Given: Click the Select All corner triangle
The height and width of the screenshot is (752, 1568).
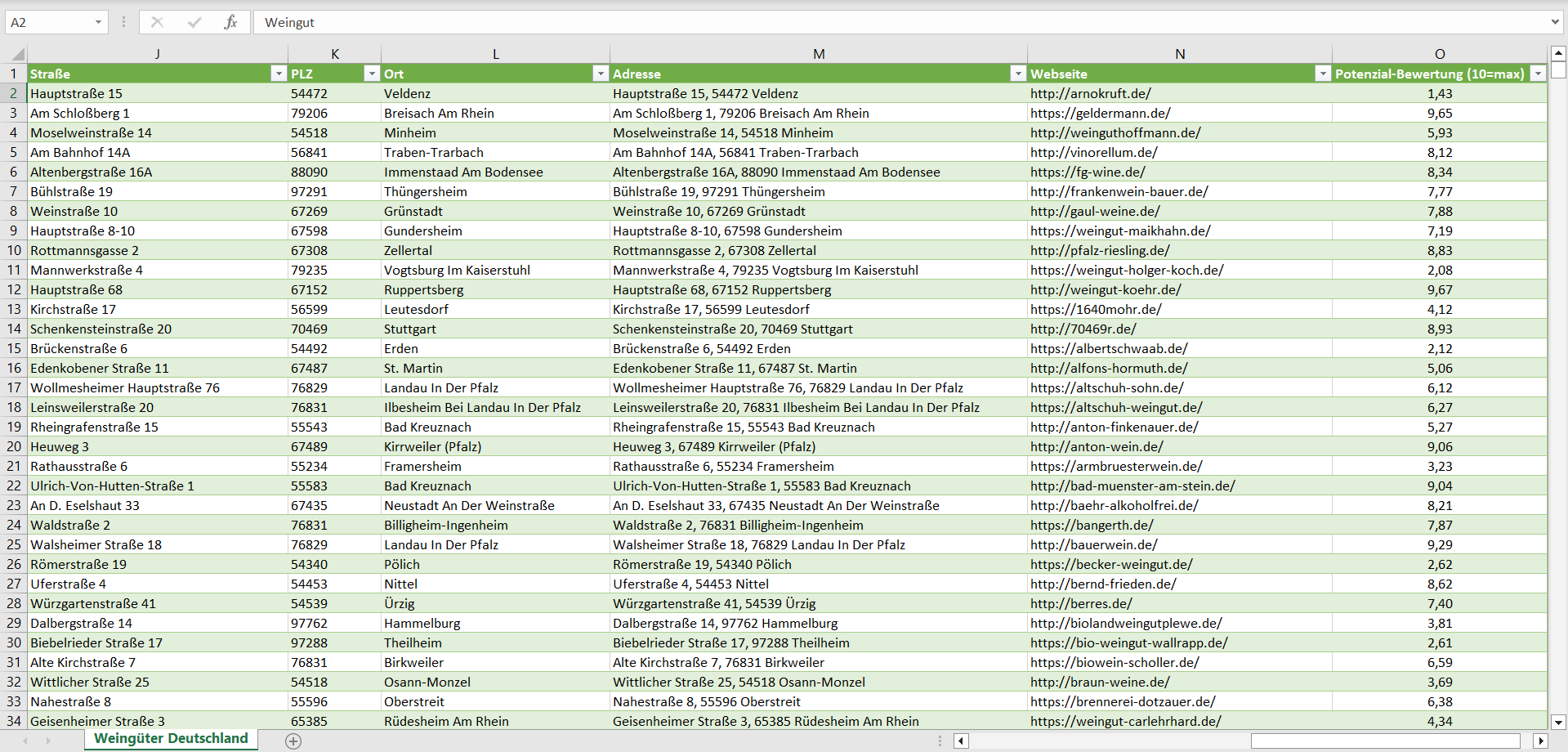Looking at the screenshot, I should coord(17,54).
